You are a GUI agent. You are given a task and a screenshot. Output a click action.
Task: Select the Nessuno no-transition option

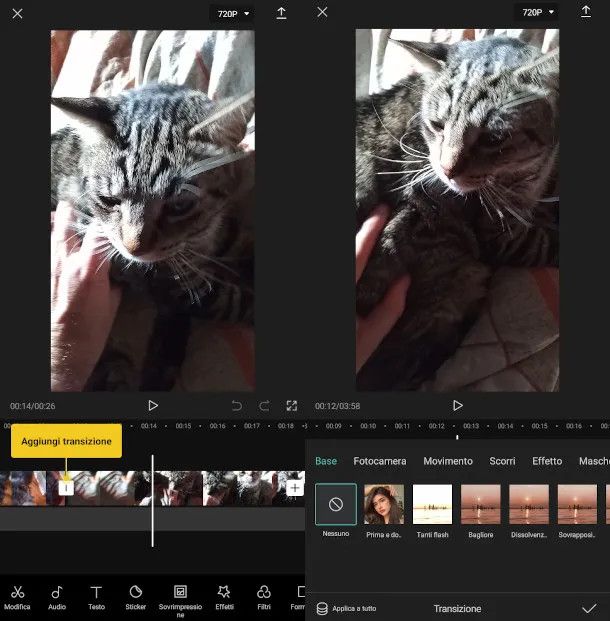click(x=335, y=505)
